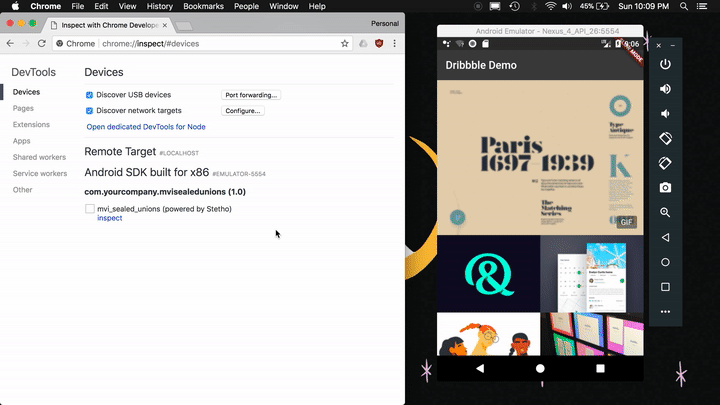Select Extensions in DevTools sidebar

point(31,124)
